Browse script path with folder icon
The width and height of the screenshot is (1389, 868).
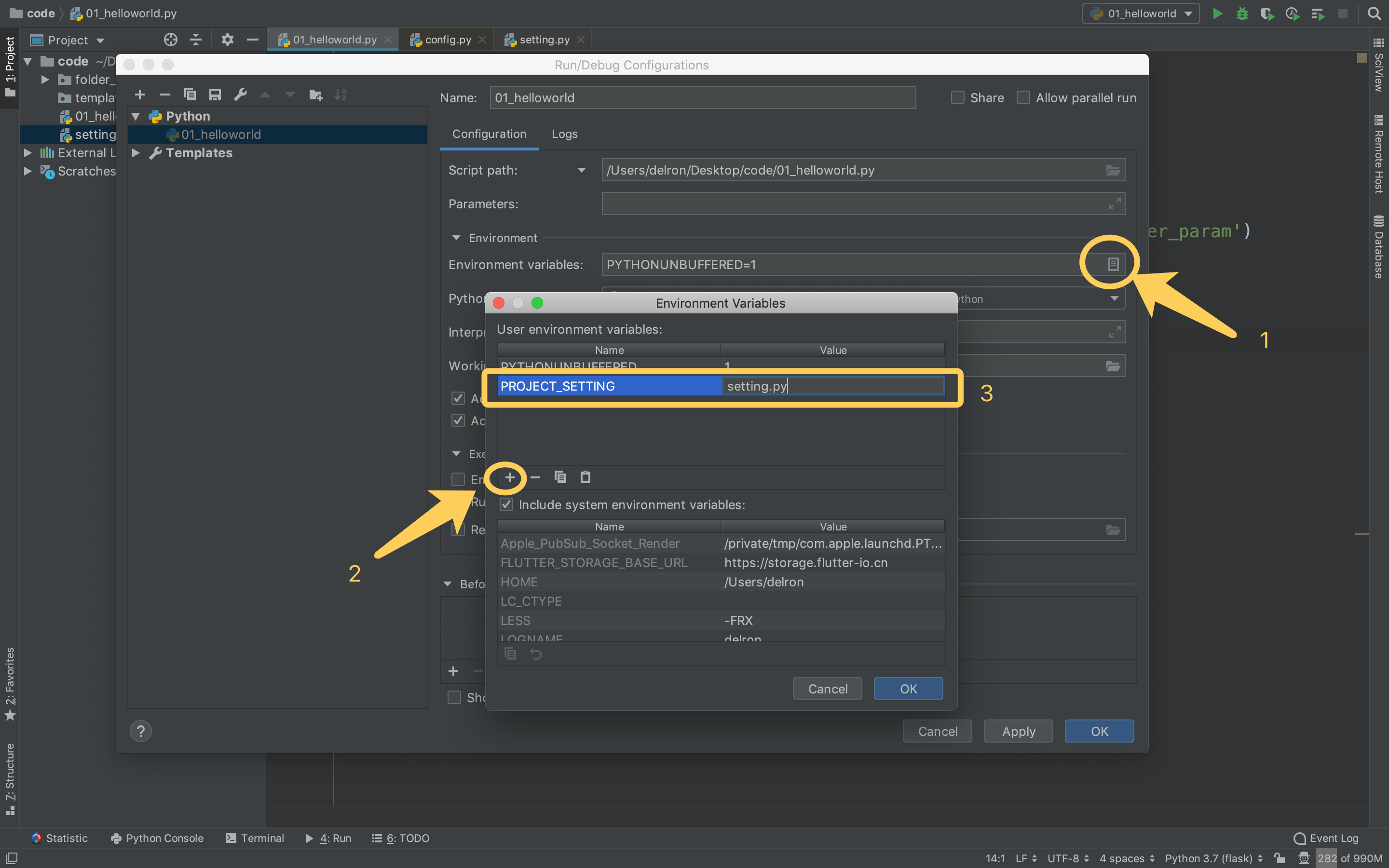pyautogui.click(x=1112, y=171)
